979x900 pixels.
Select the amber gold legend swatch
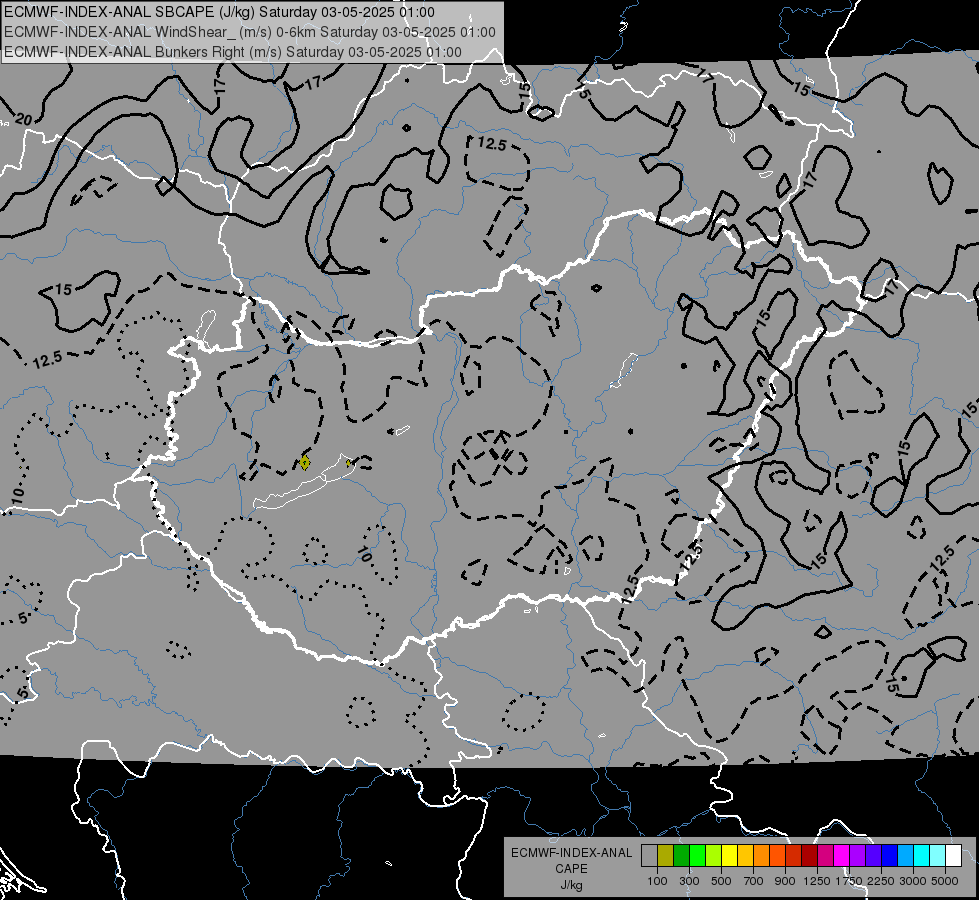[745, 855]
